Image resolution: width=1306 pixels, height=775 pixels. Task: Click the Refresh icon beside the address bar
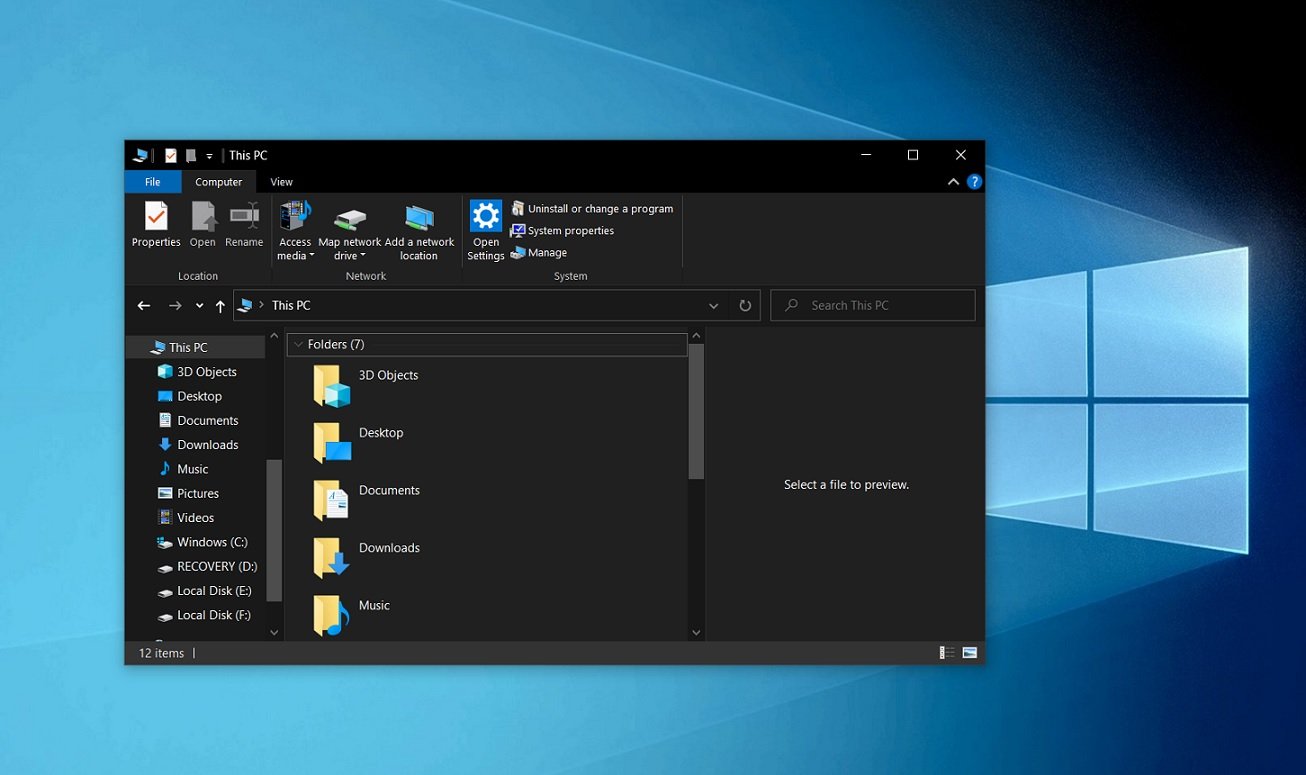(x=745, y=305)
